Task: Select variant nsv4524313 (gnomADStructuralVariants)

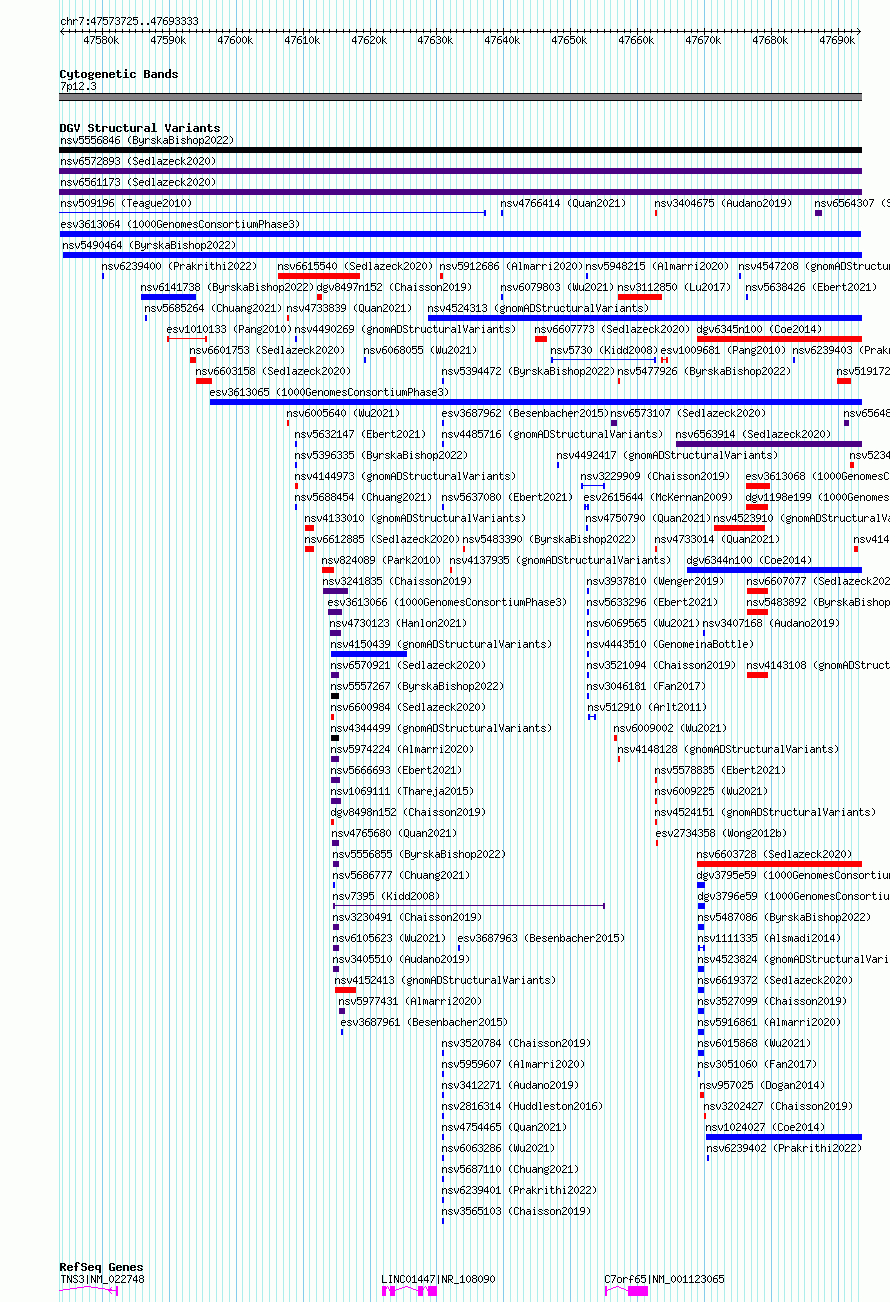Action: [x=538, y=308]
